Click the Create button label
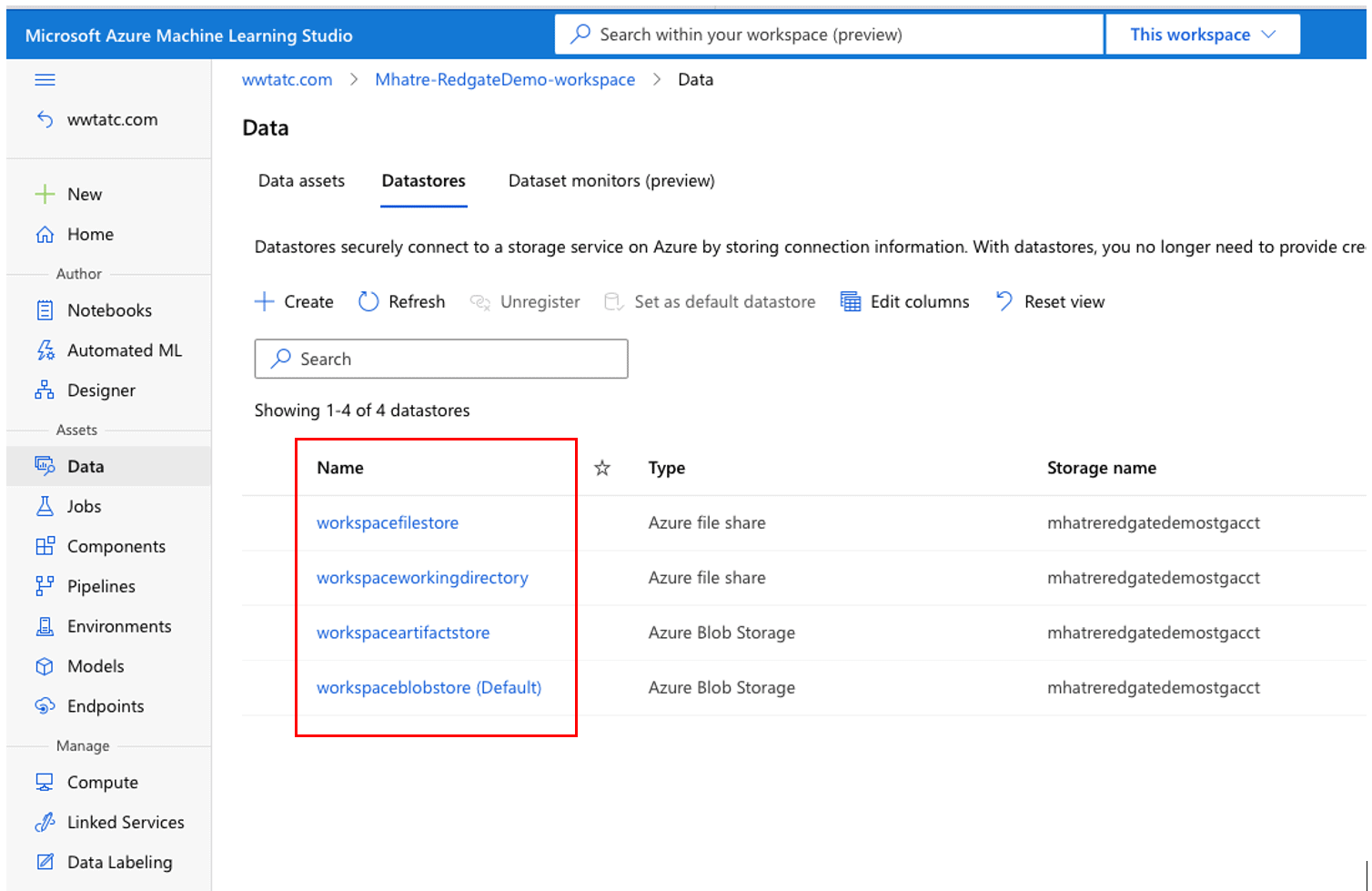 pos(308,301)
